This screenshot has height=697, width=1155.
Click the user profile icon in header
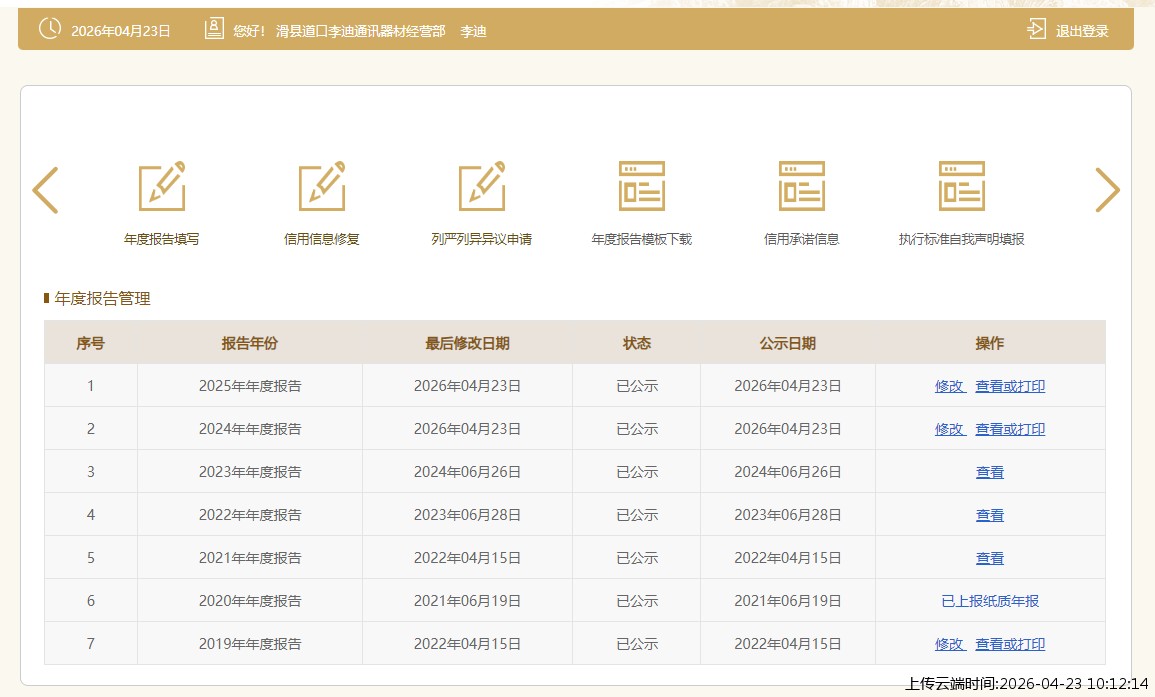coord(214,30)
